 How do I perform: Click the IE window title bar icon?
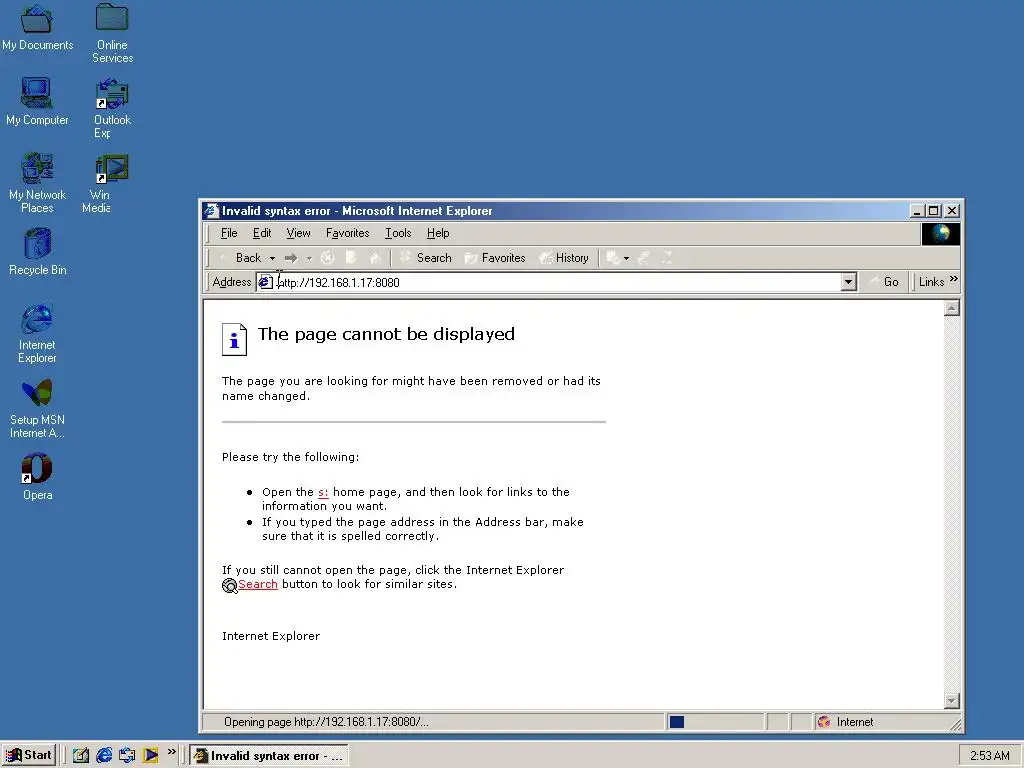[211, 211]
